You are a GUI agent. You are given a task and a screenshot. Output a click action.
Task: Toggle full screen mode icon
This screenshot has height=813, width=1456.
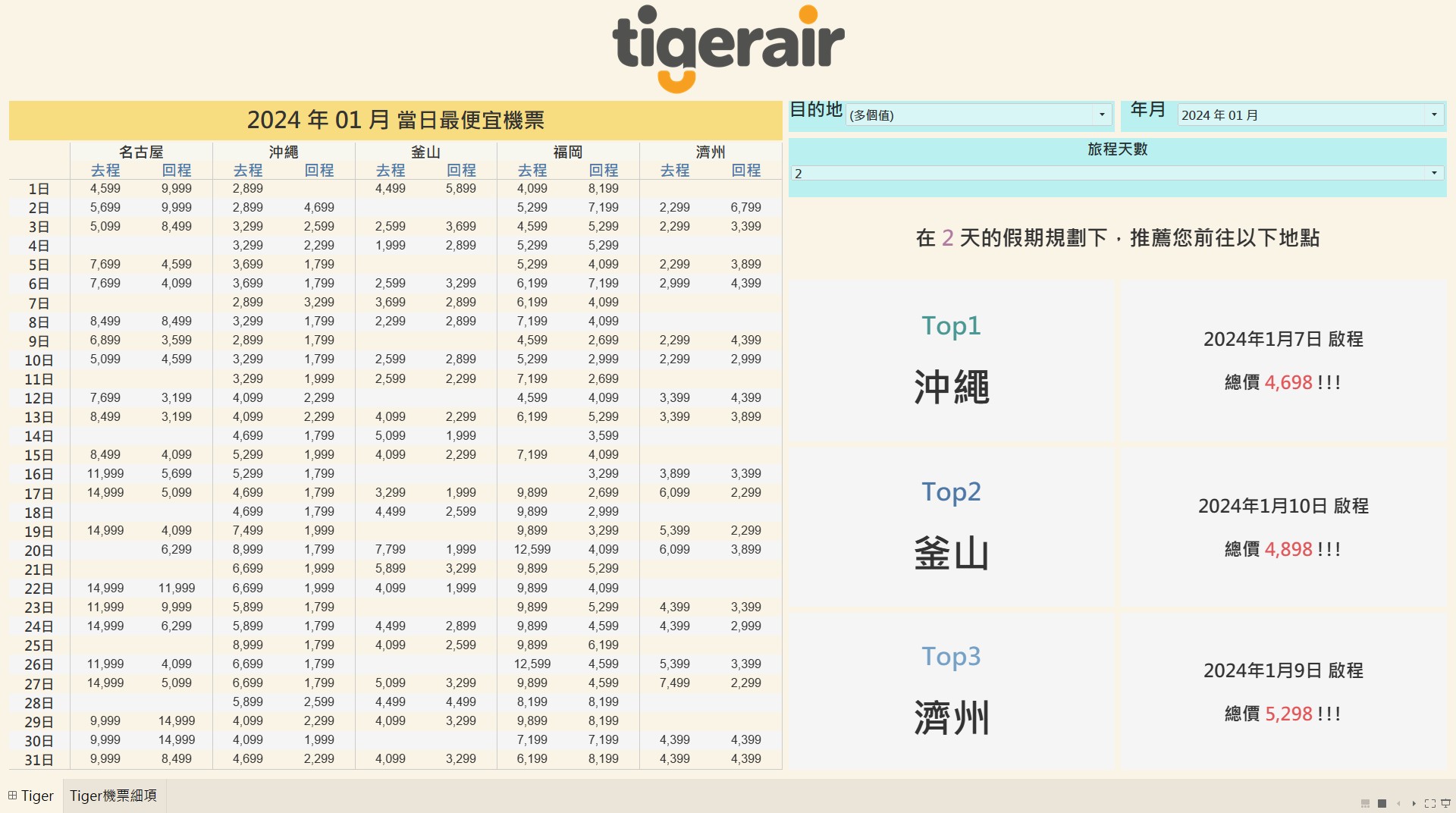pyautogui.click(x=1429, y=803)
